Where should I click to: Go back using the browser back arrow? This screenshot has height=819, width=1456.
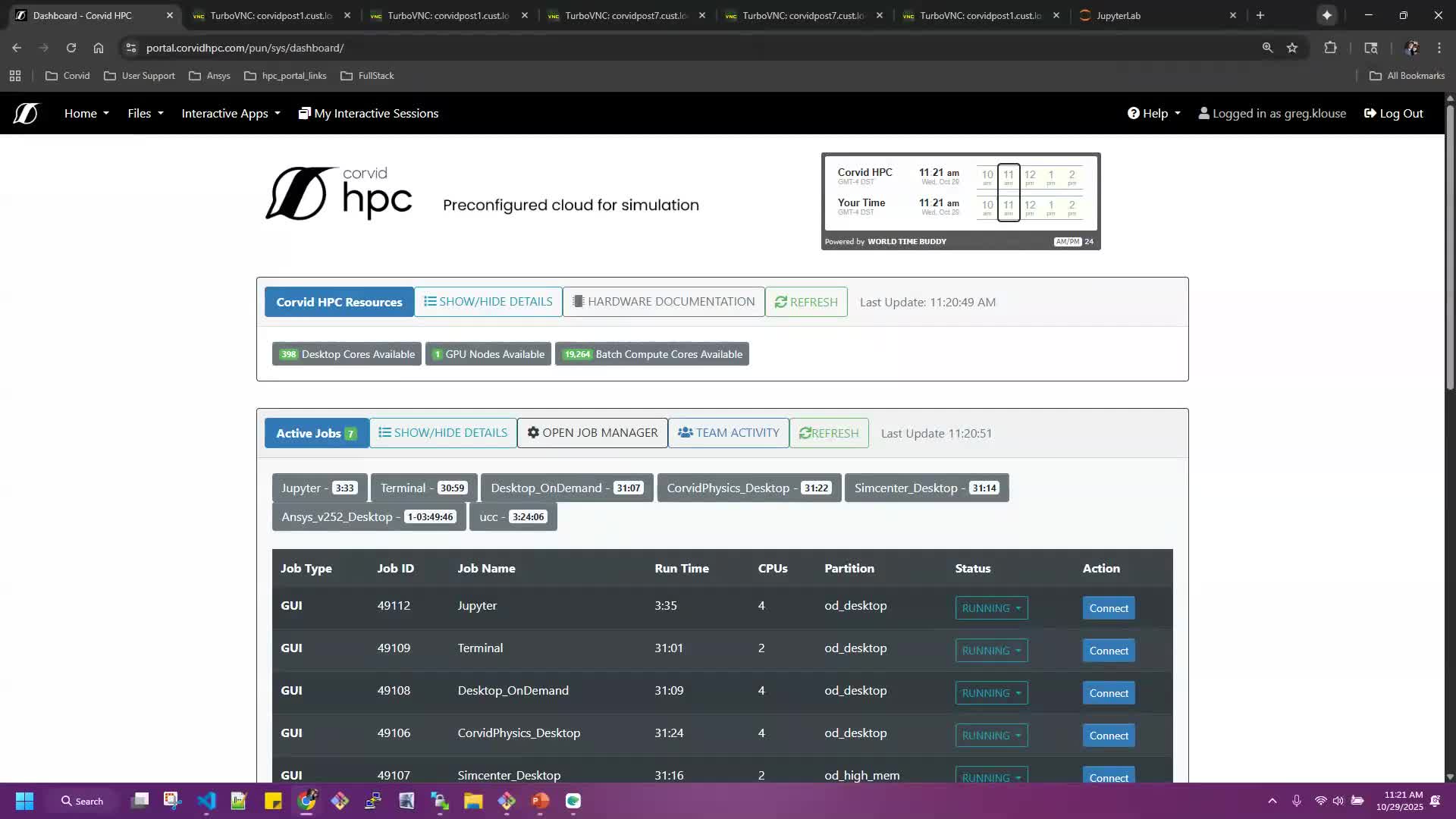pos(17,48)
